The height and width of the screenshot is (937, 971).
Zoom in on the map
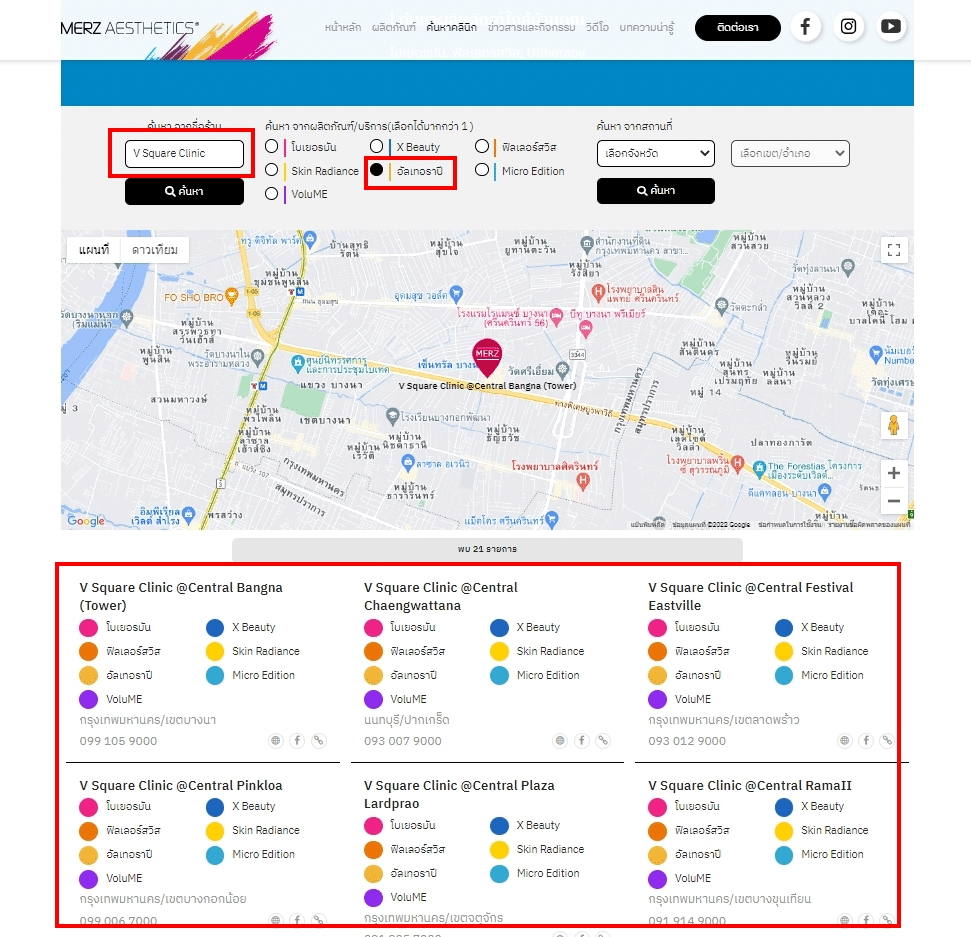pyautogui.click(x=894, y=473)
